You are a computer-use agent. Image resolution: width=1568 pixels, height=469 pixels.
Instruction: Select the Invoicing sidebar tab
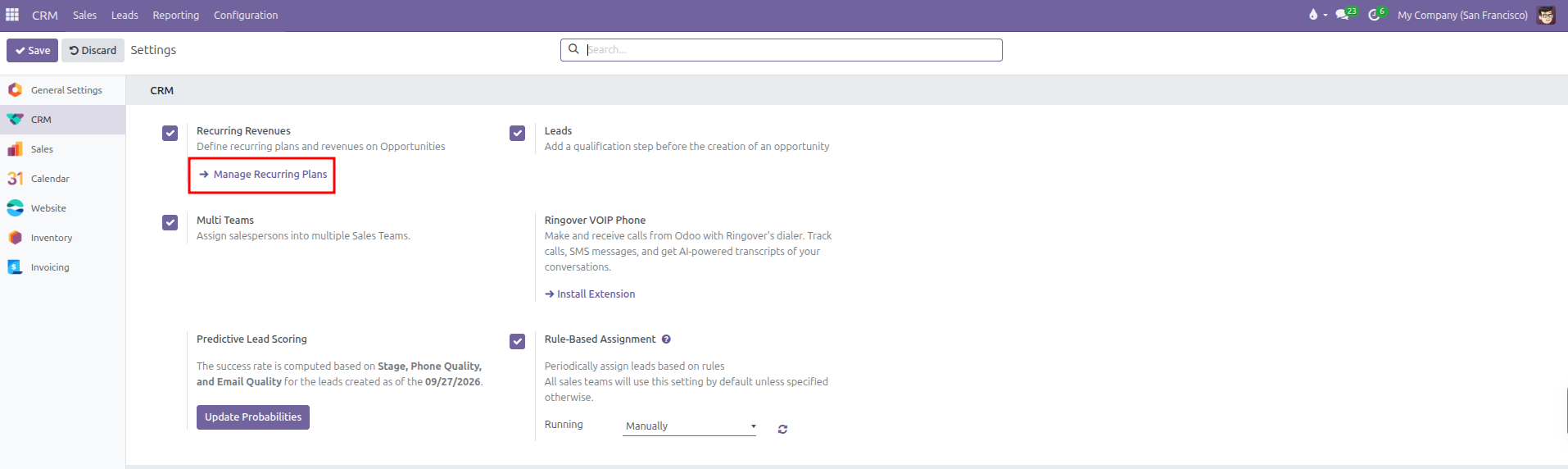pyautogui.click(x=62, y=267)
